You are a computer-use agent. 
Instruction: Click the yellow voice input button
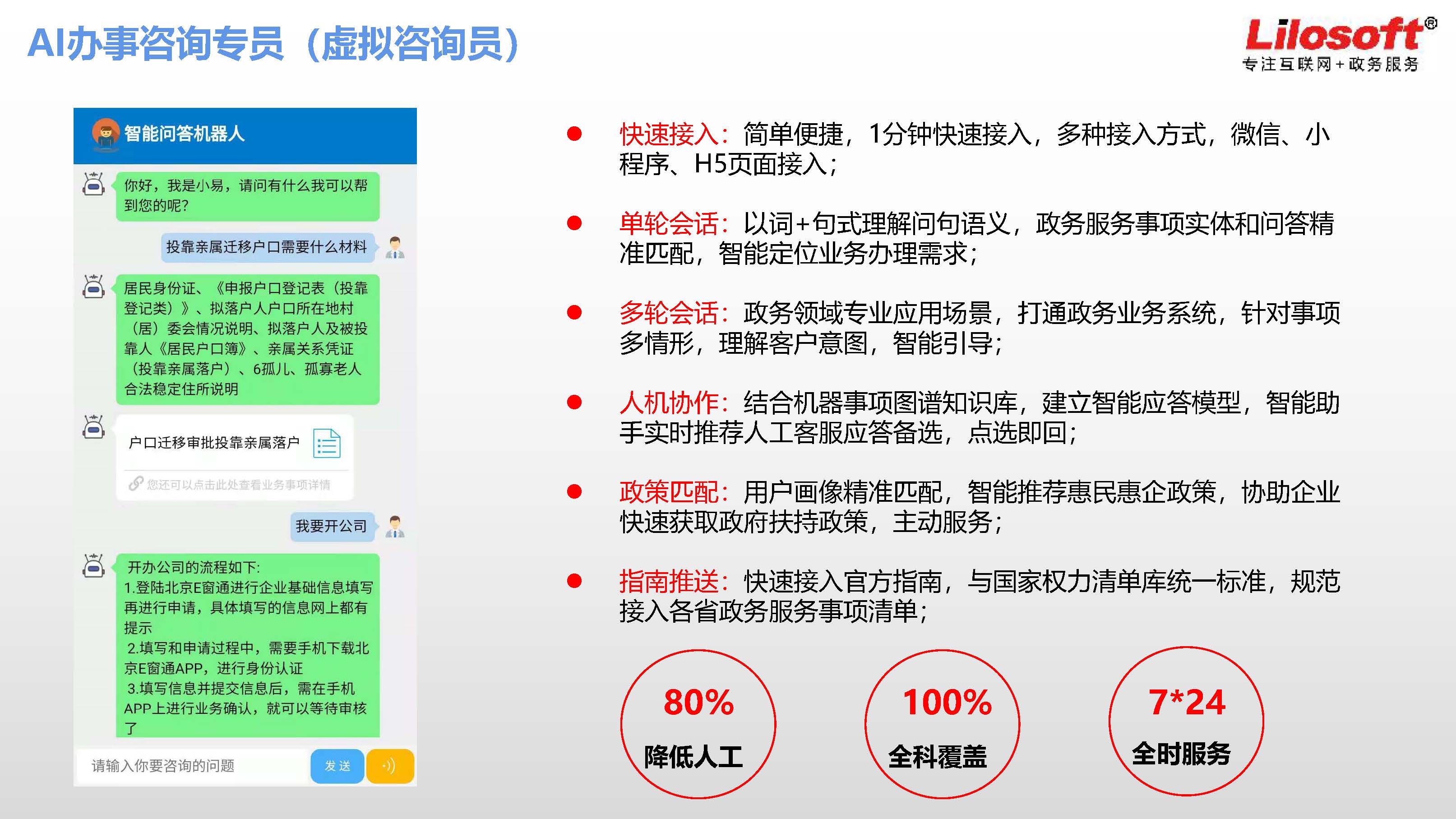click(x=390, y=766)
